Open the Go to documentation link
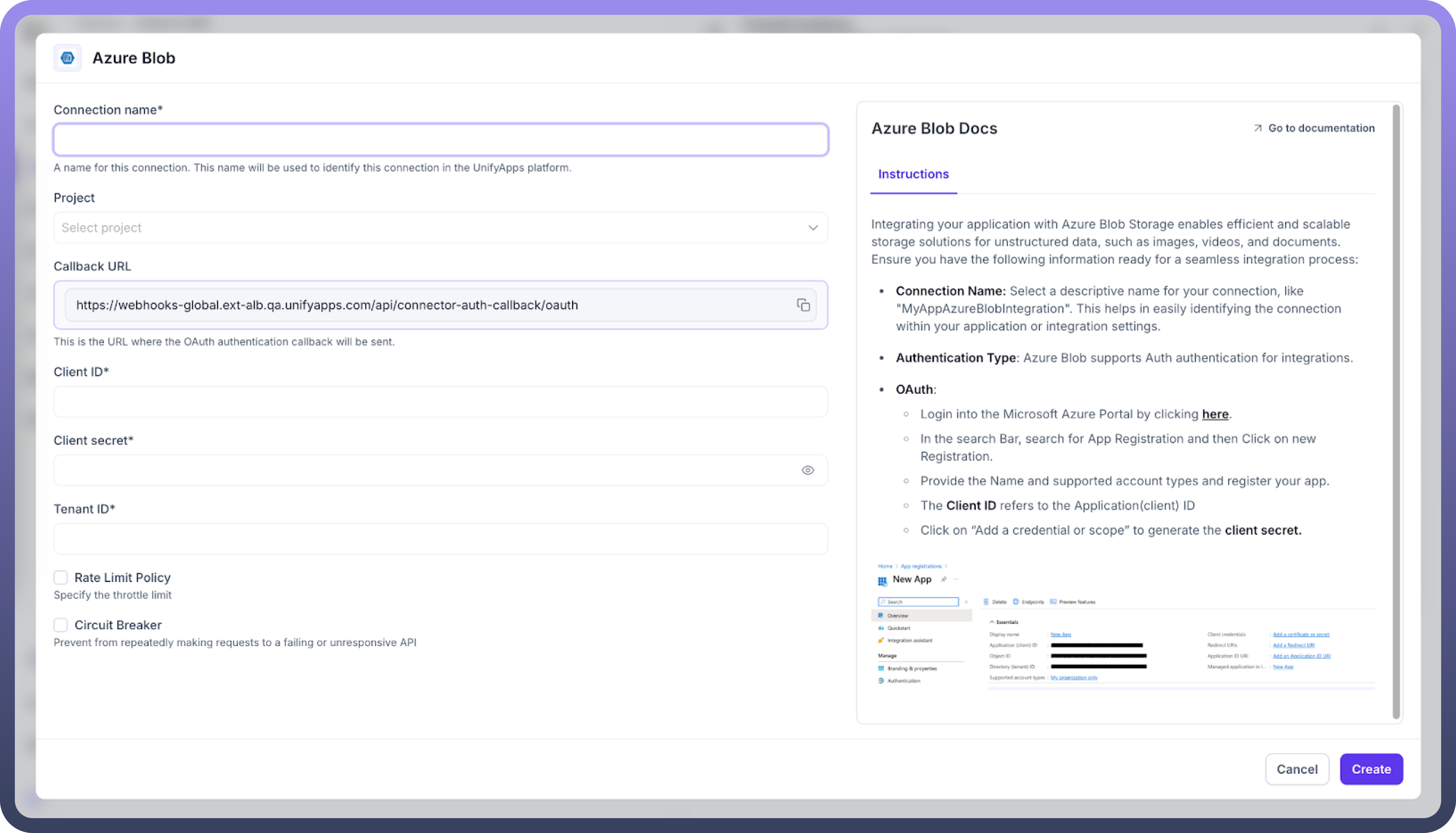This screenshot has width=1456, height=833. (1321, 128)
